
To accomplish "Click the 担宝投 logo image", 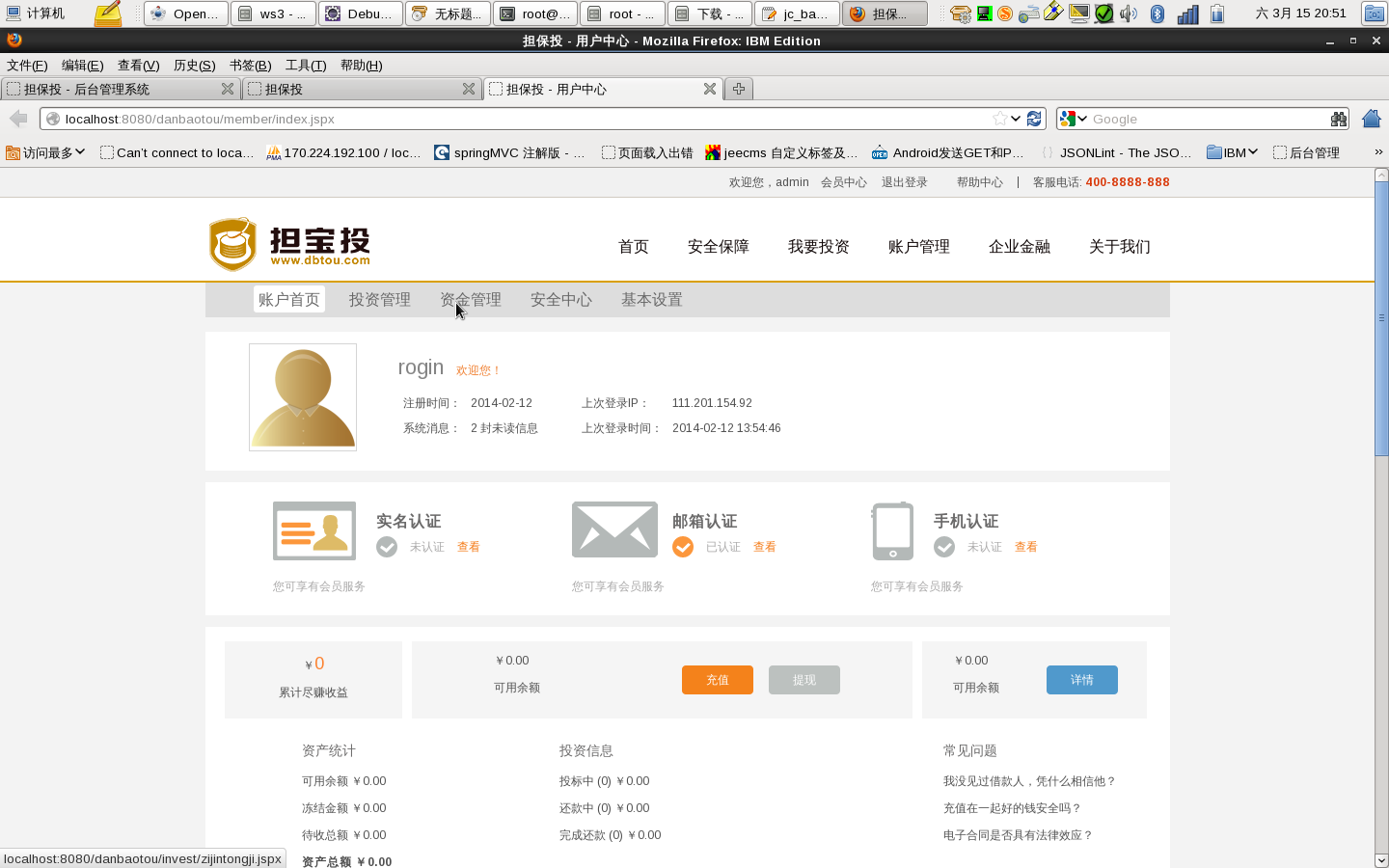I will pos(289,244).
